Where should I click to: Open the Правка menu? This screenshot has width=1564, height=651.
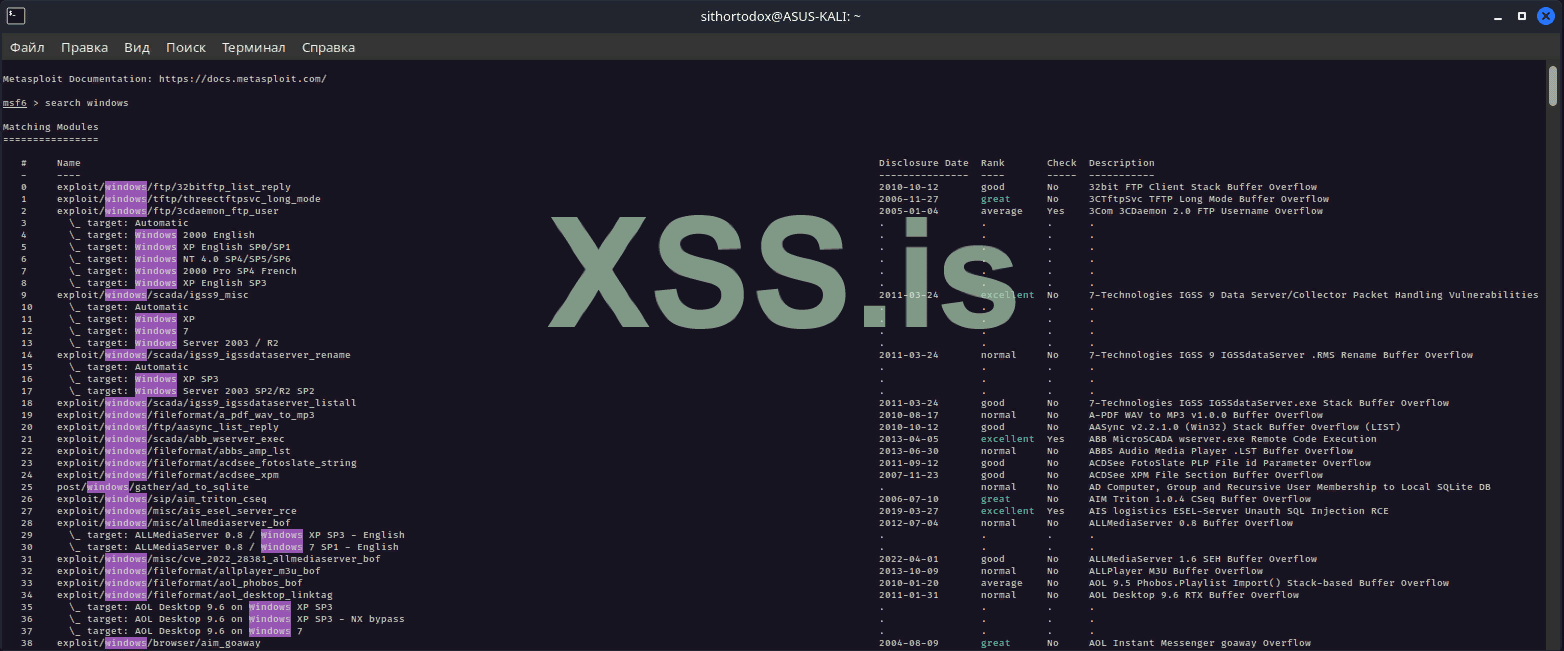84,47
